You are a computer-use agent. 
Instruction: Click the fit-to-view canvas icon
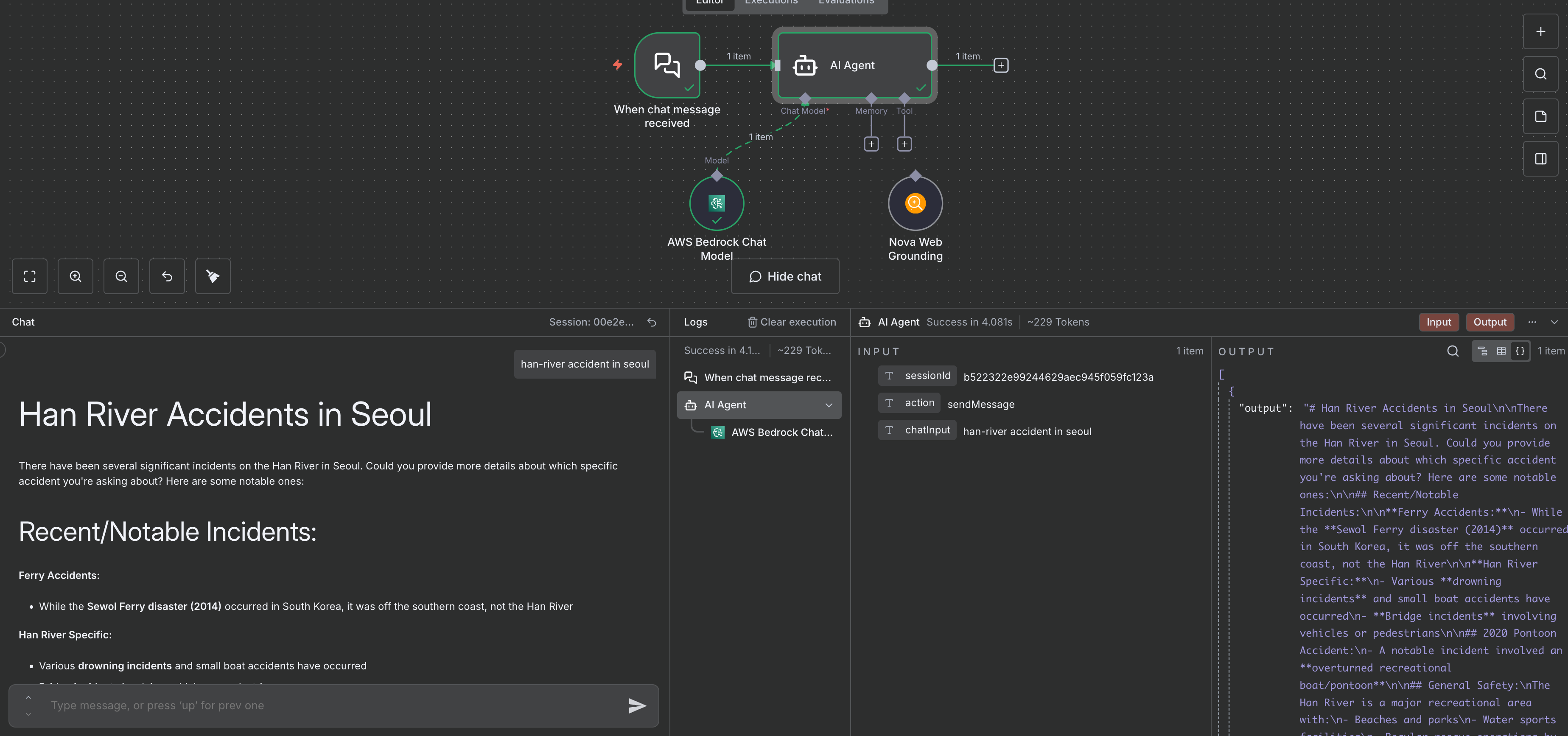[29, 276]
